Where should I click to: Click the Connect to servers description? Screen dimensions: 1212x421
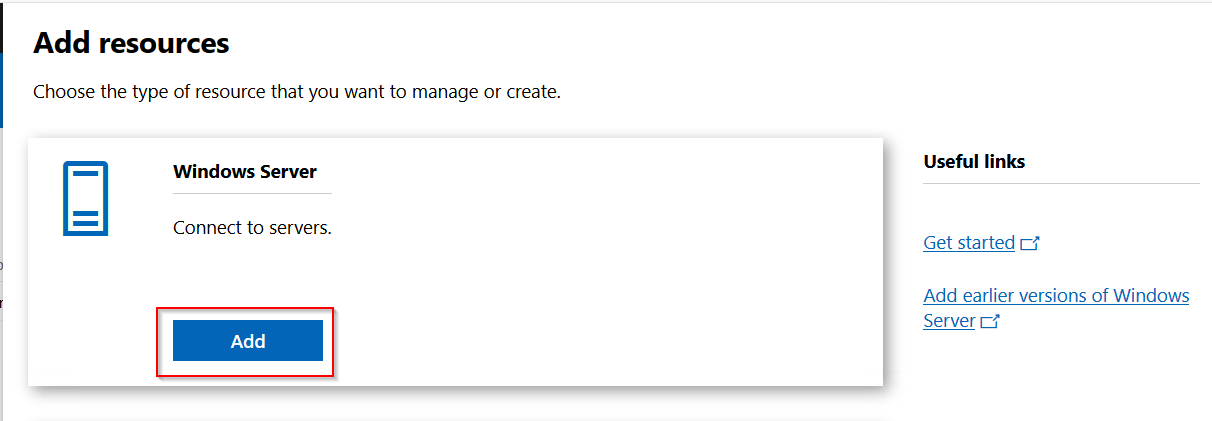[252, 228]
